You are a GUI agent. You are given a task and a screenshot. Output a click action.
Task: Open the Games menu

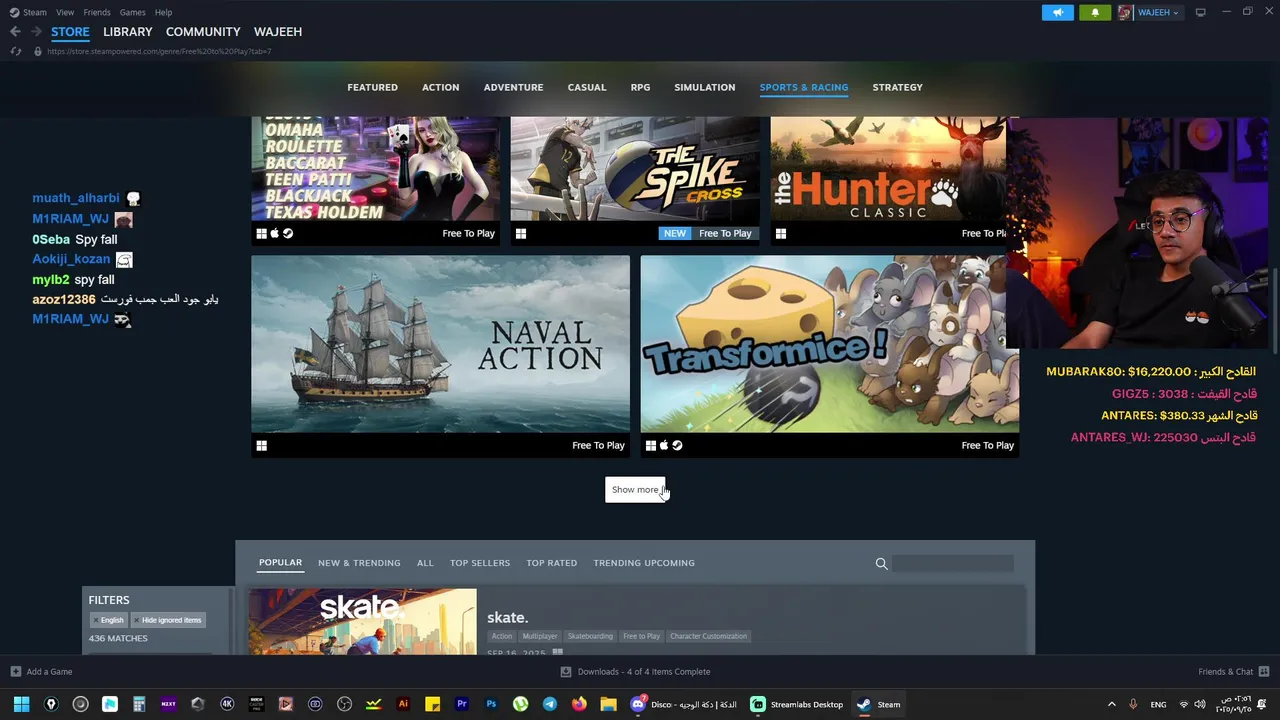click(132, 12)
